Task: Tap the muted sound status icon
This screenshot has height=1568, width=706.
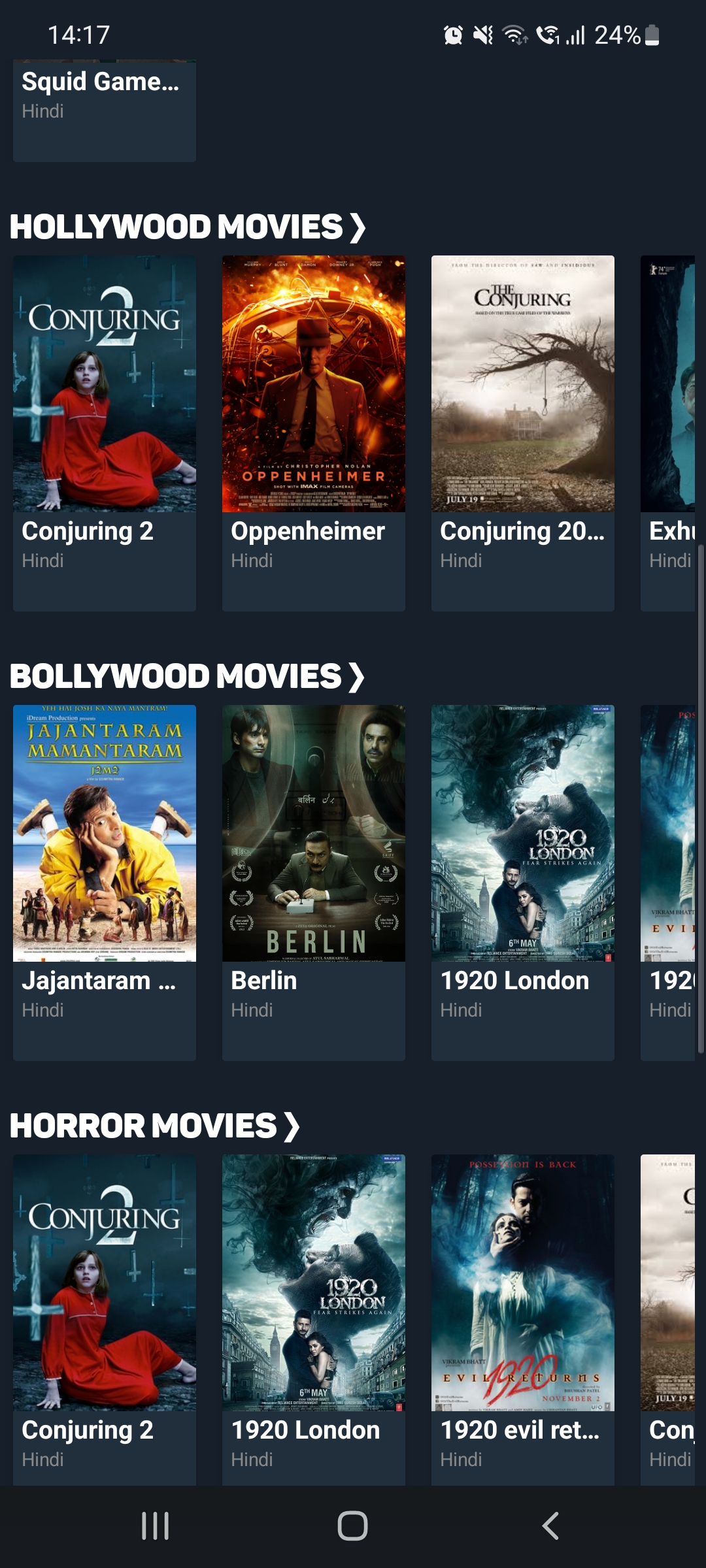Action: [483, 35]
